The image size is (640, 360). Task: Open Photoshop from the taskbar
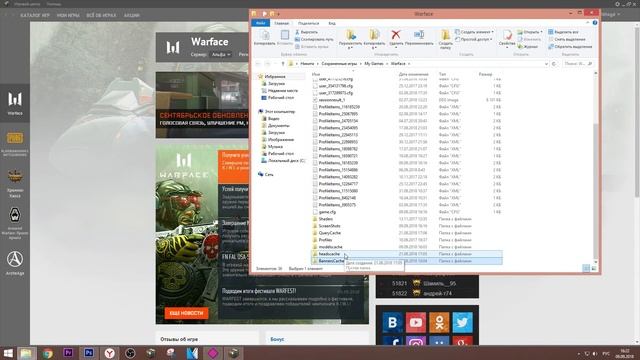click(89, 353)
